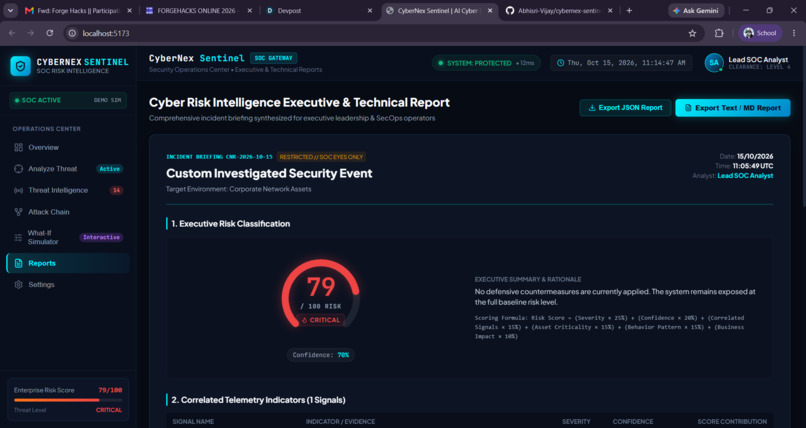
Task: Click the site information icon in address bar
Action: 72,33
